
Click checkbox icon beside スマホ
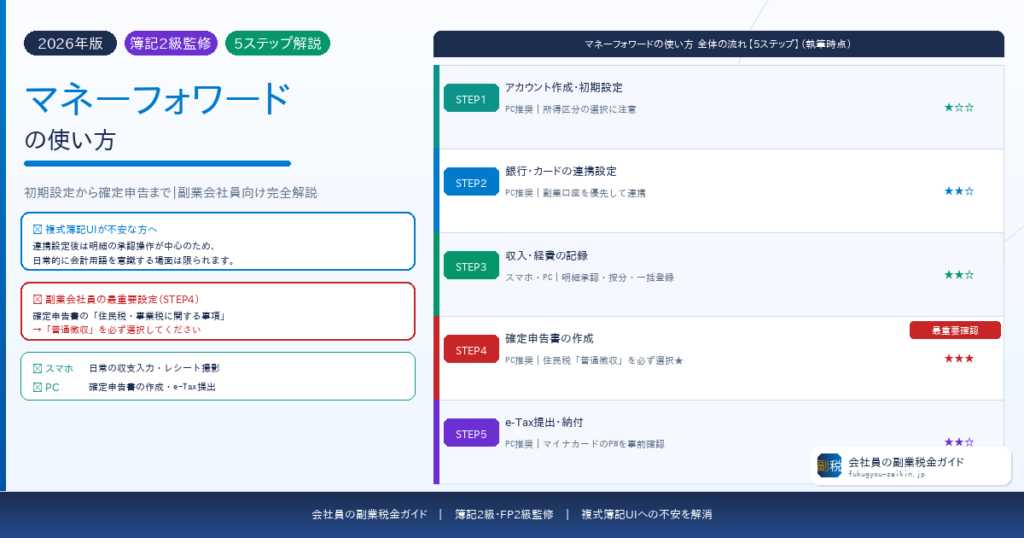pyautogui.click(x=37, y=368)
